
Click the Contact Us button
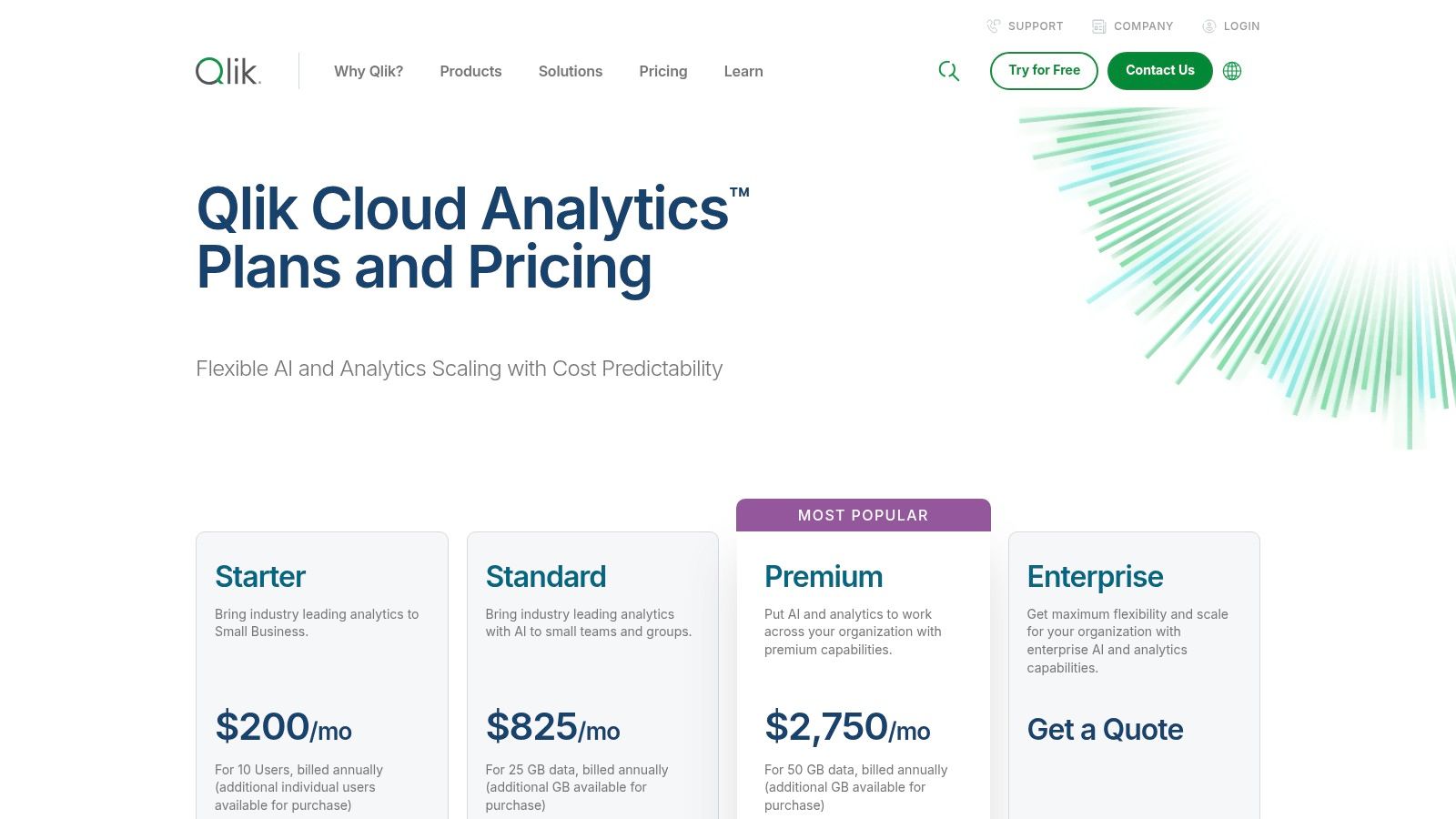1159,70
